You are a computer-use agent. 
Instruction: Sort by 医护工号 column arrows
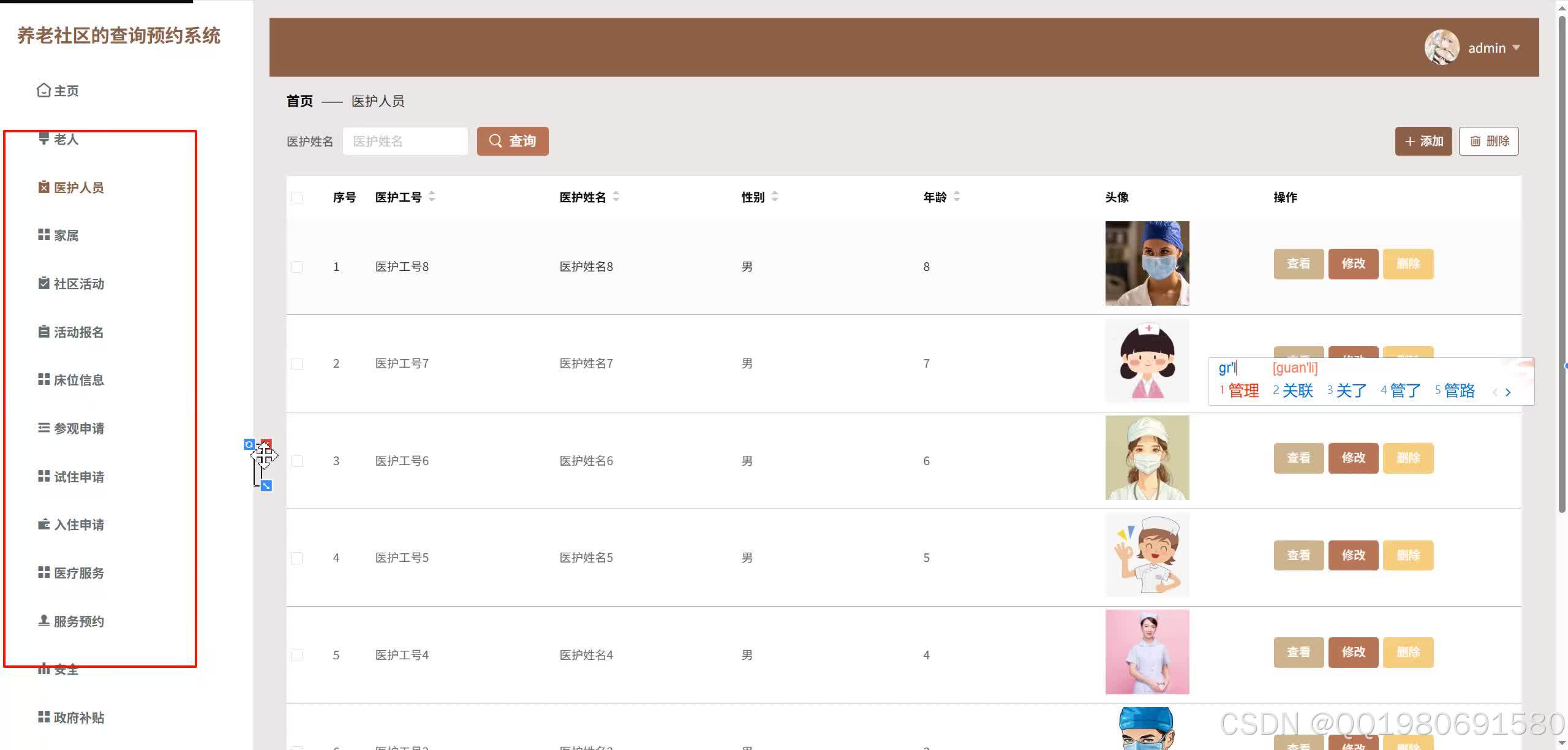(x=432, y=197)
